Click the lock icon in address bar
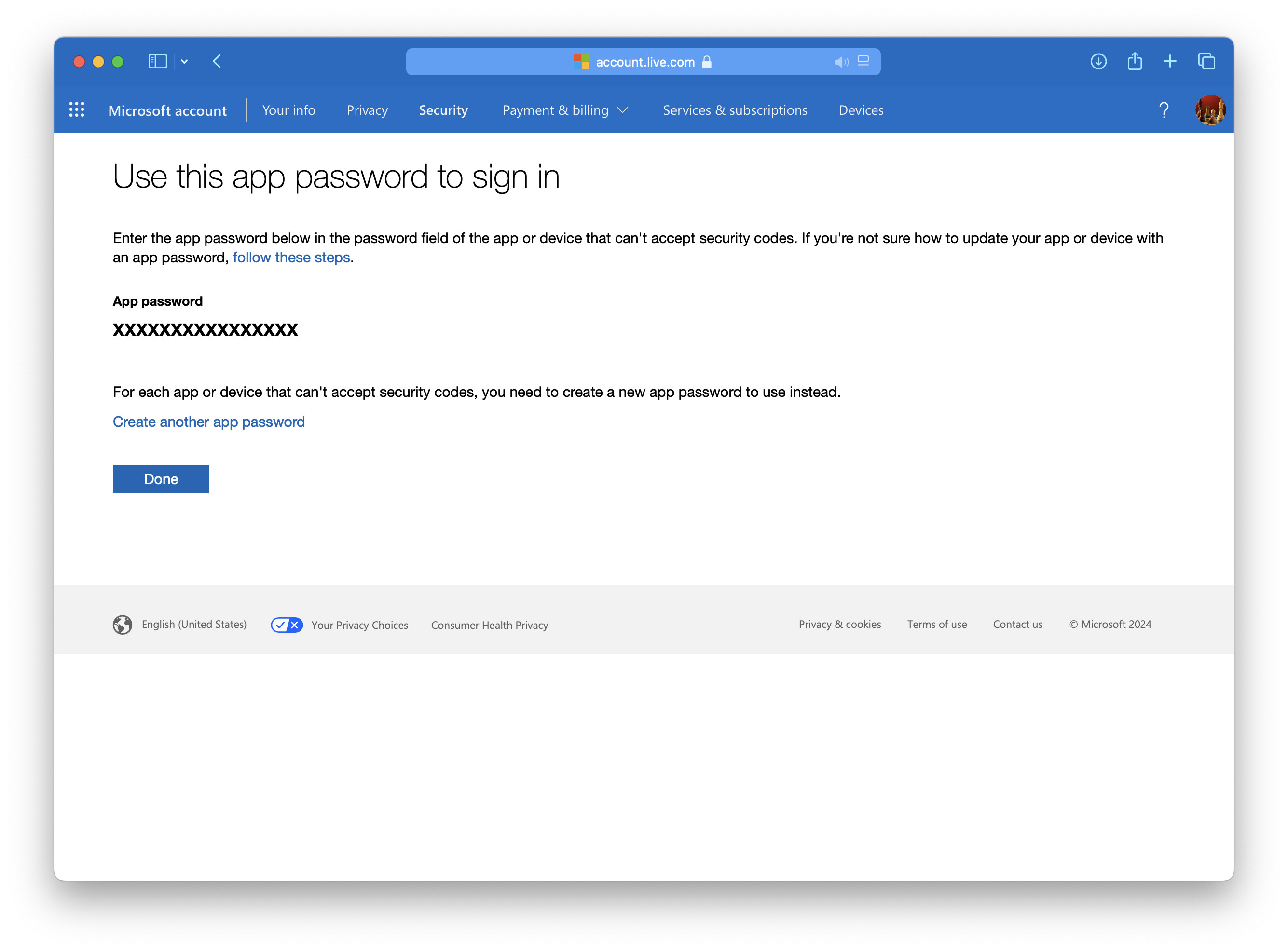1288x952 pixels. [707, 62]
